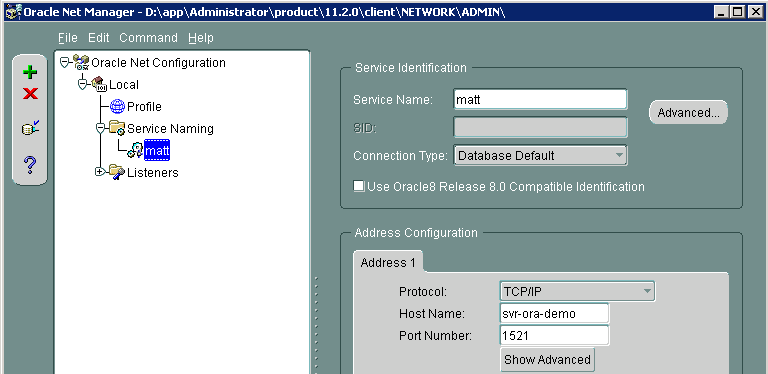Enable Oracle8 Release 8.0 Compatible Identification
The image size is (768, 374).
pos(359,186)
